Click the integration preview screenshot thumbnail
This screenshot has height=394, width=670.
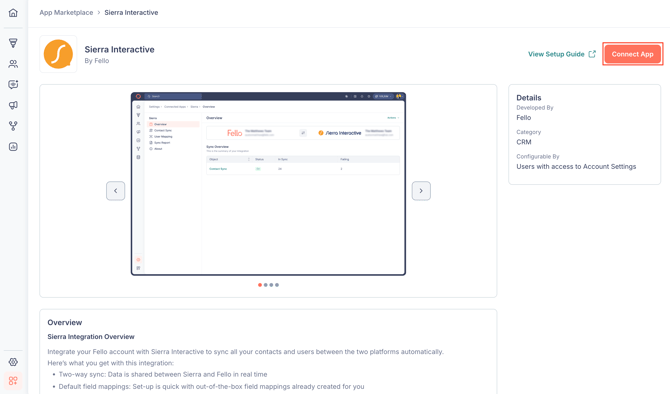tap(268, 184)
